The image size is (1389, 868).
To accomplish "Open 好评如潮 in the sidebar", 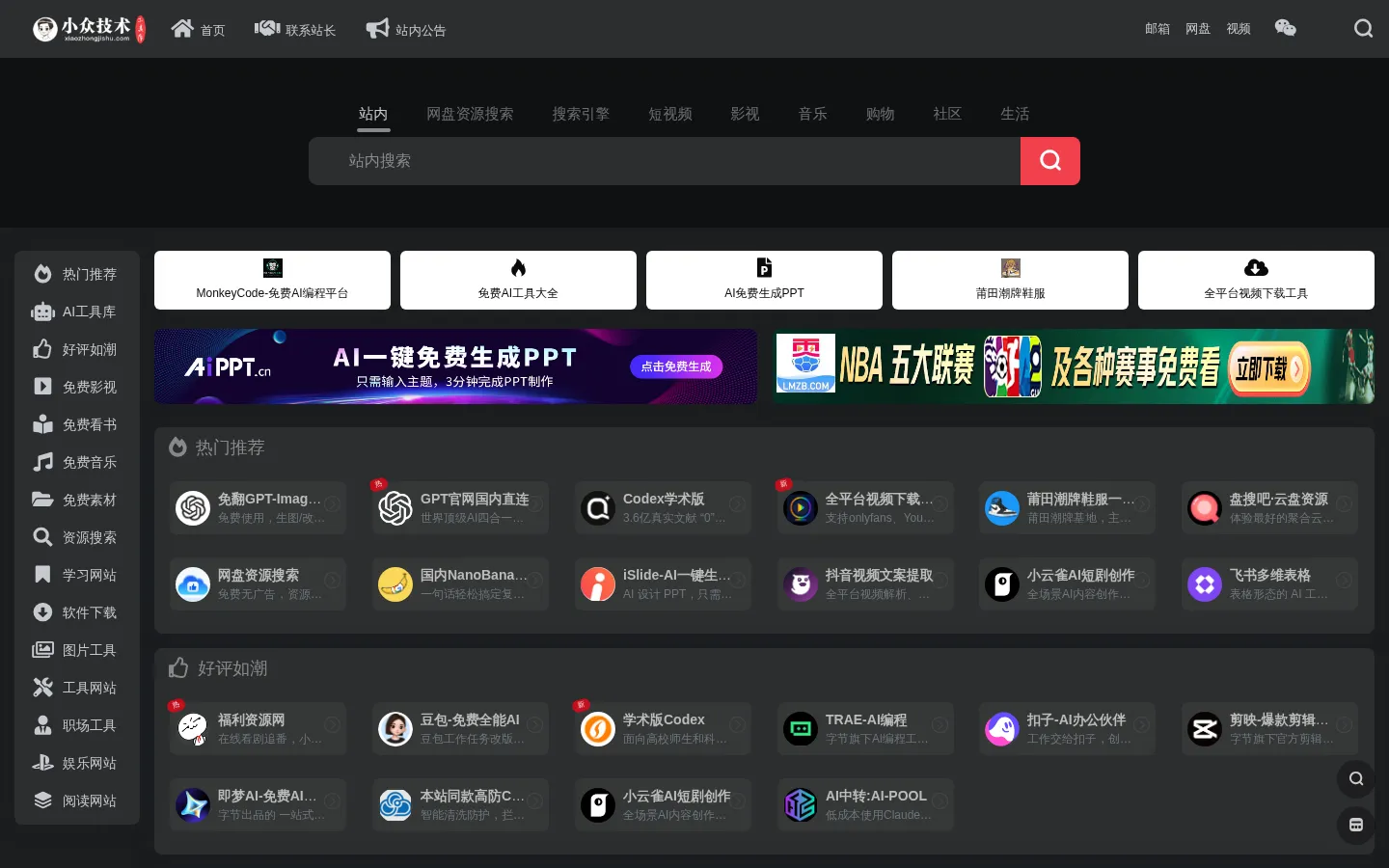I will point(77,349).
